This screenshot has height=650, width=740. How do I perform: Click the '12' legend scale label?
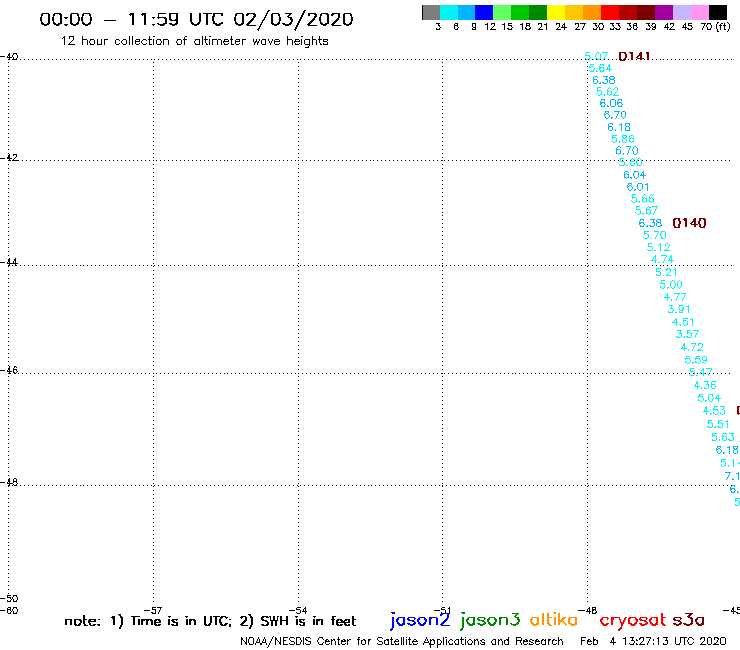(490, 26)
